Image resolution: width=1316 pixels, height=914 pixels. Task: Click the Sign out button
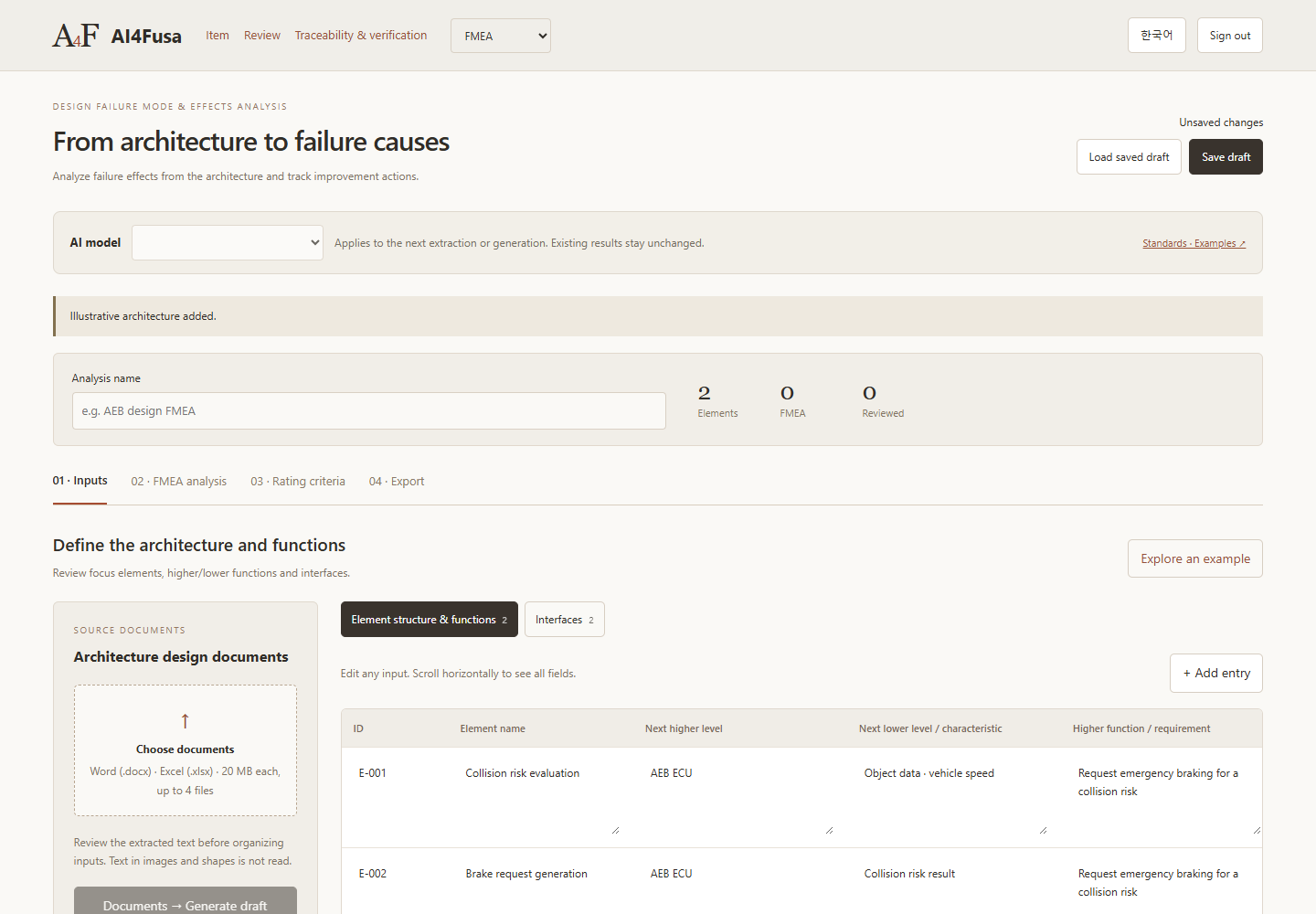click(1230, 36)
